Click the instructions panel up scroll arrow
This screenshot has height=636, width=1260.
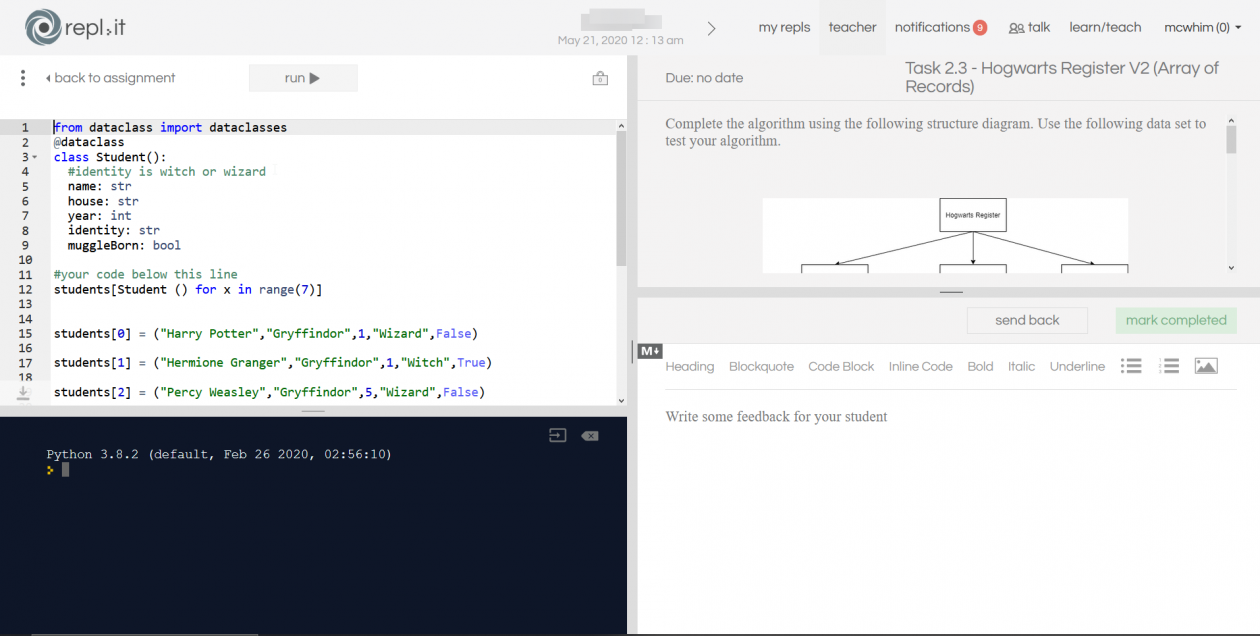tap(1231, 120)
